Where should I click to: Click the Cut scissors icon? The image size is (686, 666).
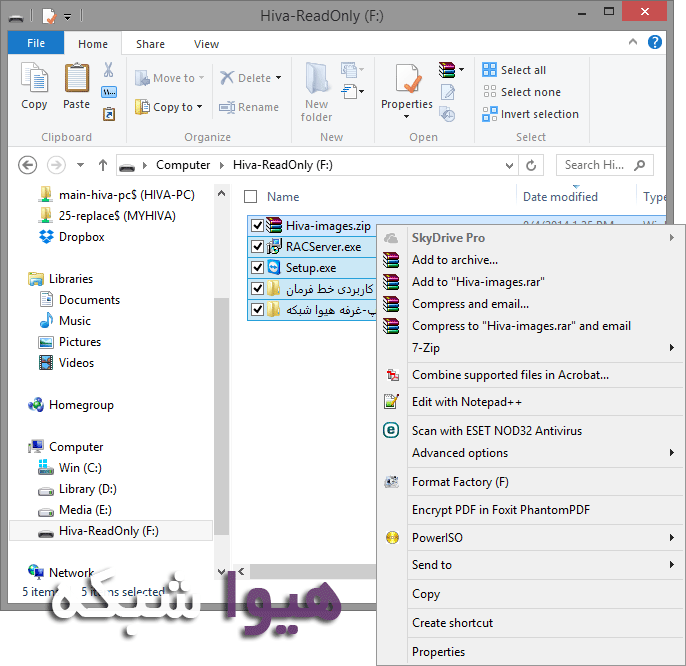point(109,71)
